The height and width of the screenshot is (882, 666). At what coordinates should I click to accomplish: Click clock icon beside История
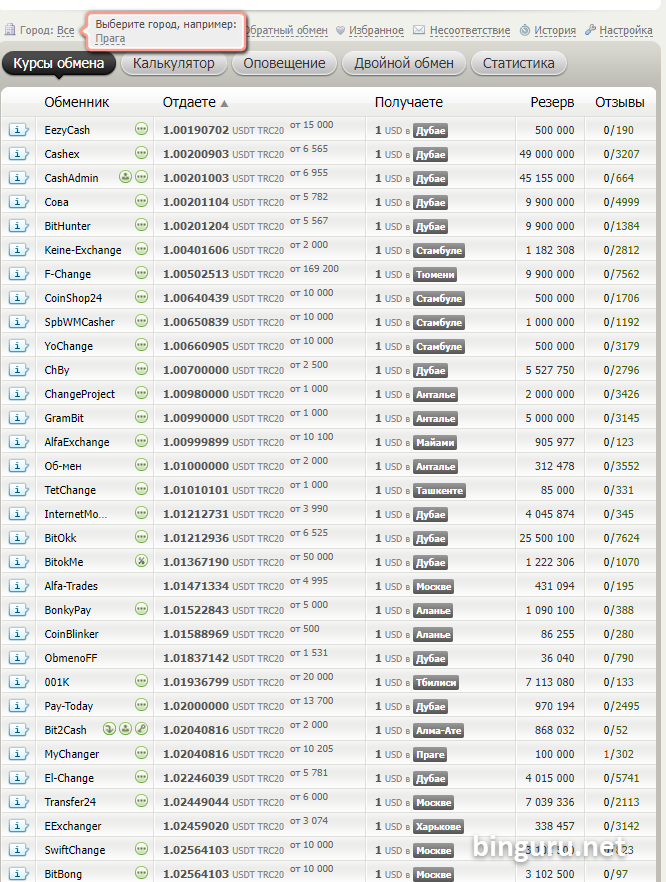point(525,30)
